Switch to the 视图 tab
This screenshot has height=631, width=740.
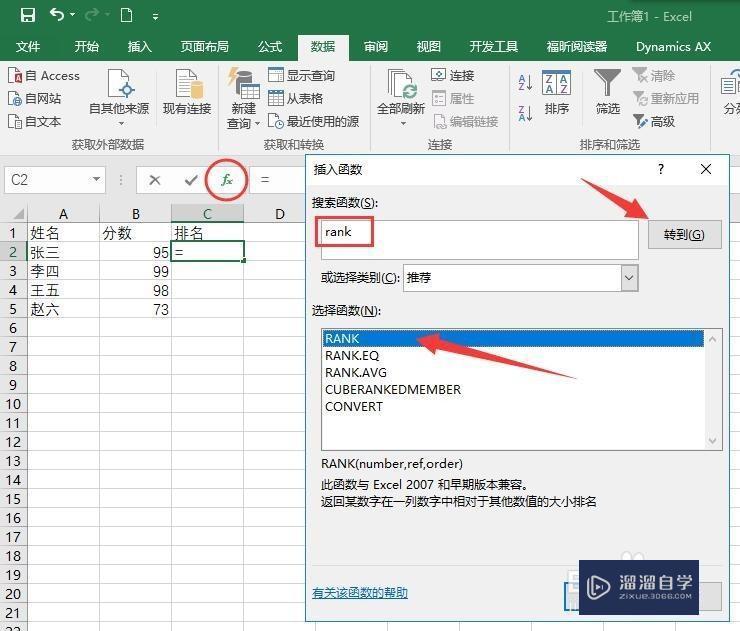coord(429,46)
